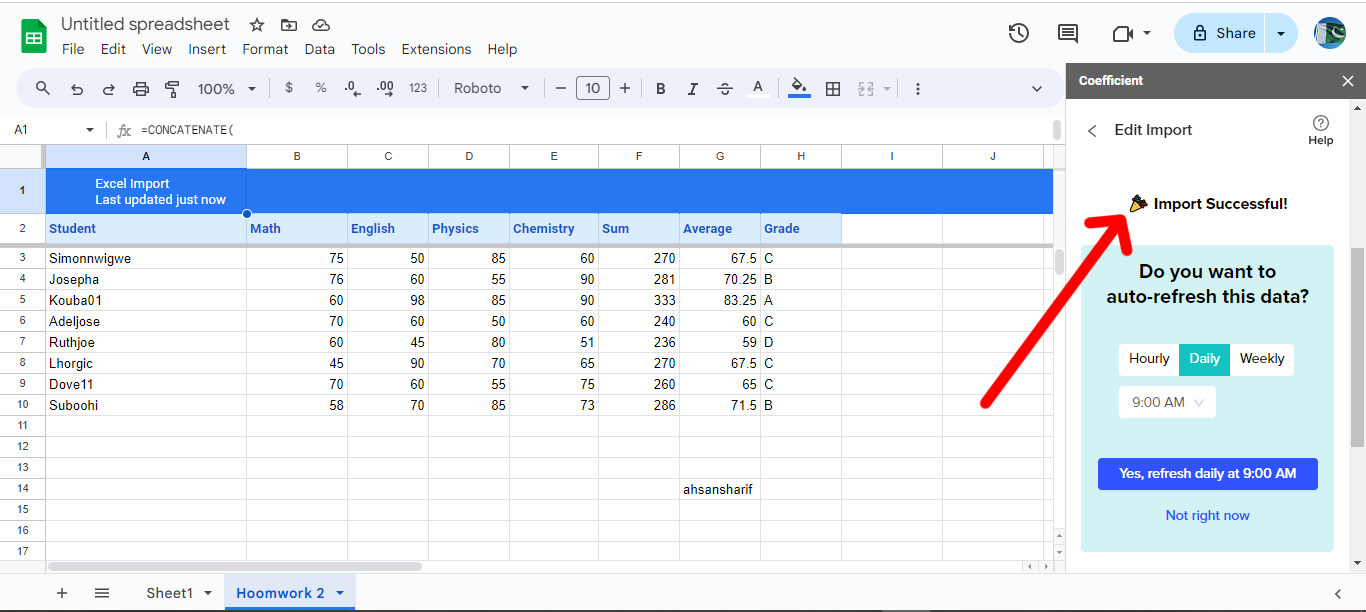Add a new sheet with plus
Screen dimensions: 1366x612
(62, 593)
